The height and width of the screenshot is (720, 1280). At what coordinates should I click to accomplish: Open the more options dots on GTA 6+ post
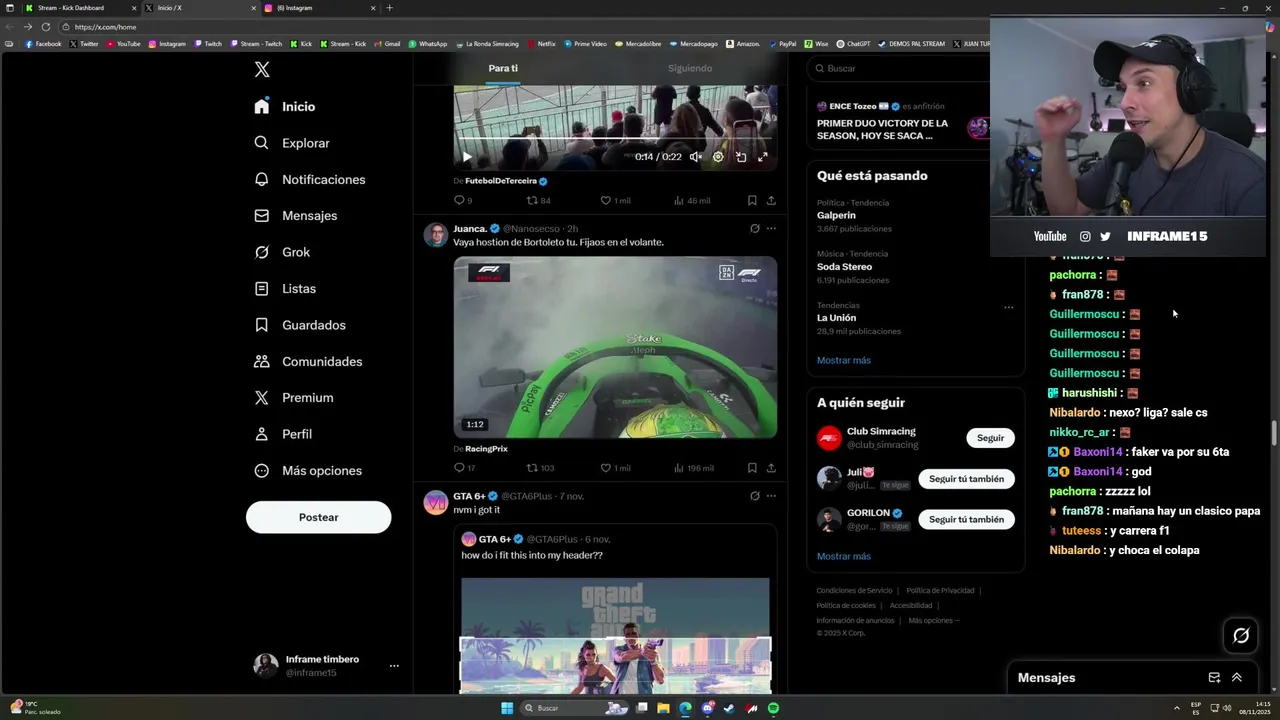[x=771, y=496]
